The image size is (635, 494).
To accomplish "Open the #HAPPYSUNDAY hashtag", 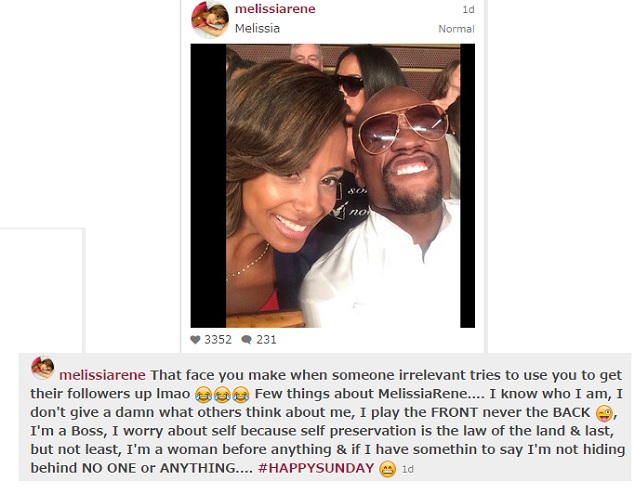I will point(319,469).
